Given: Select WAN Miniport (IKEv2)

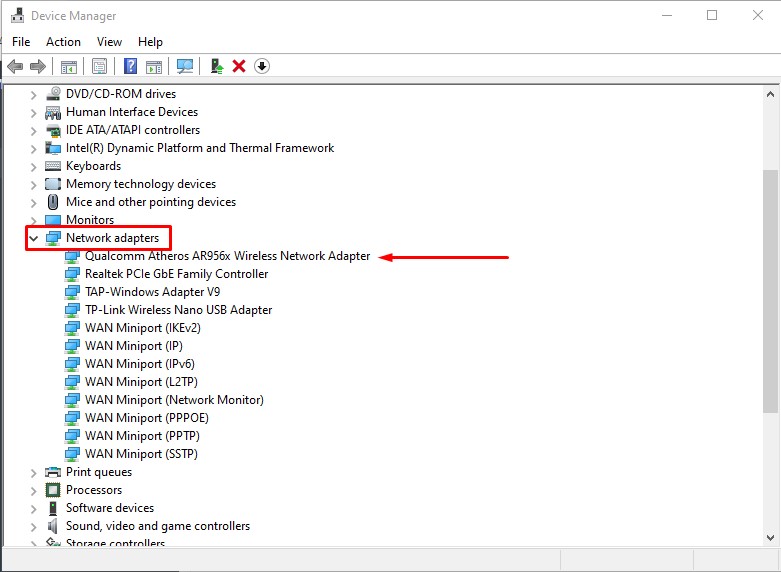Looking at the screenshot, I should coord(143,328).
